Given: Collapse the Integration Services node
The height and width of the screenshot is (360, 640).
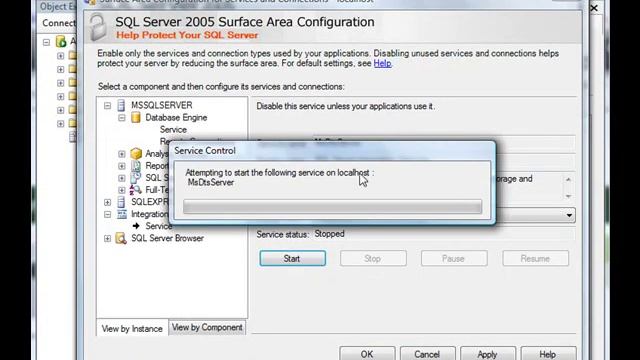Looking at the screenshot, I should (107, 214).
